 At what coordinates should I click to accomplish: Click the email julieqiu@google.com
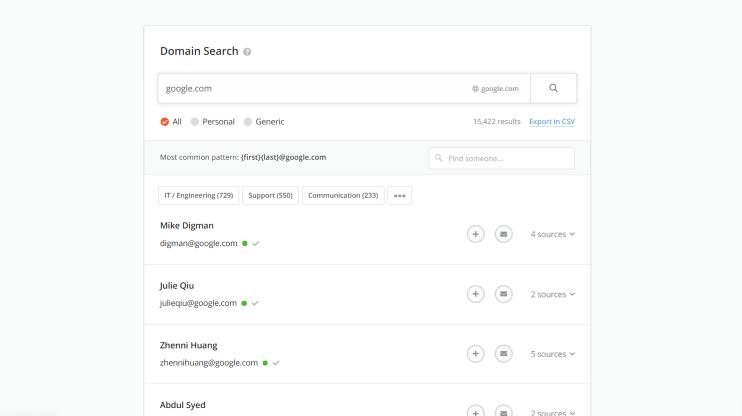tap(198, 303)
